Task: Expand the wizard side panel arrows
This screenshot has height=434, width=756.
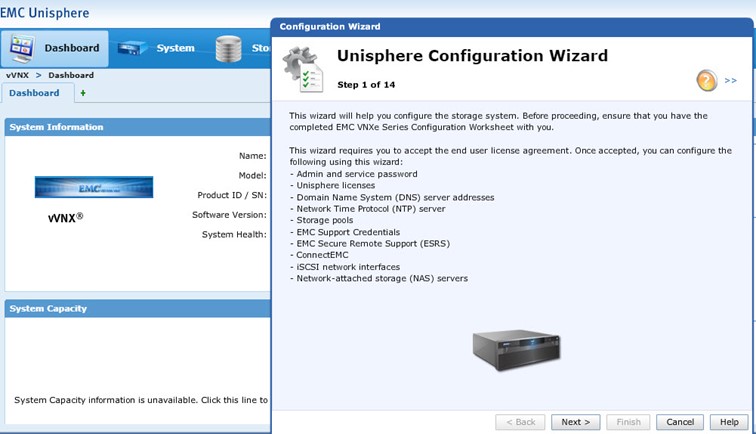Action: pyautogui.click(x=730, y=81)
